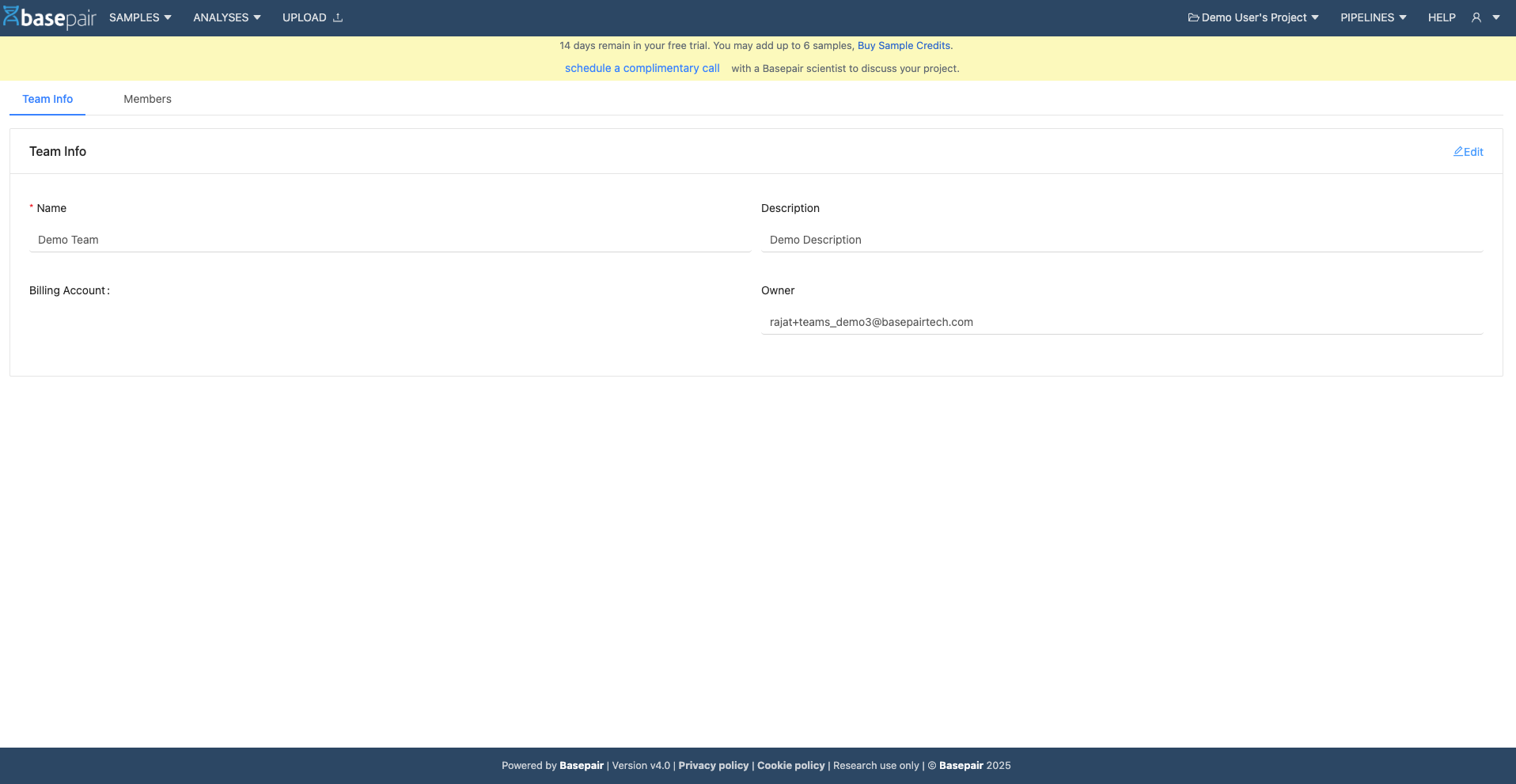Click schedule a complimentary call link
The image size is (1516, 784).
[642, 69]
